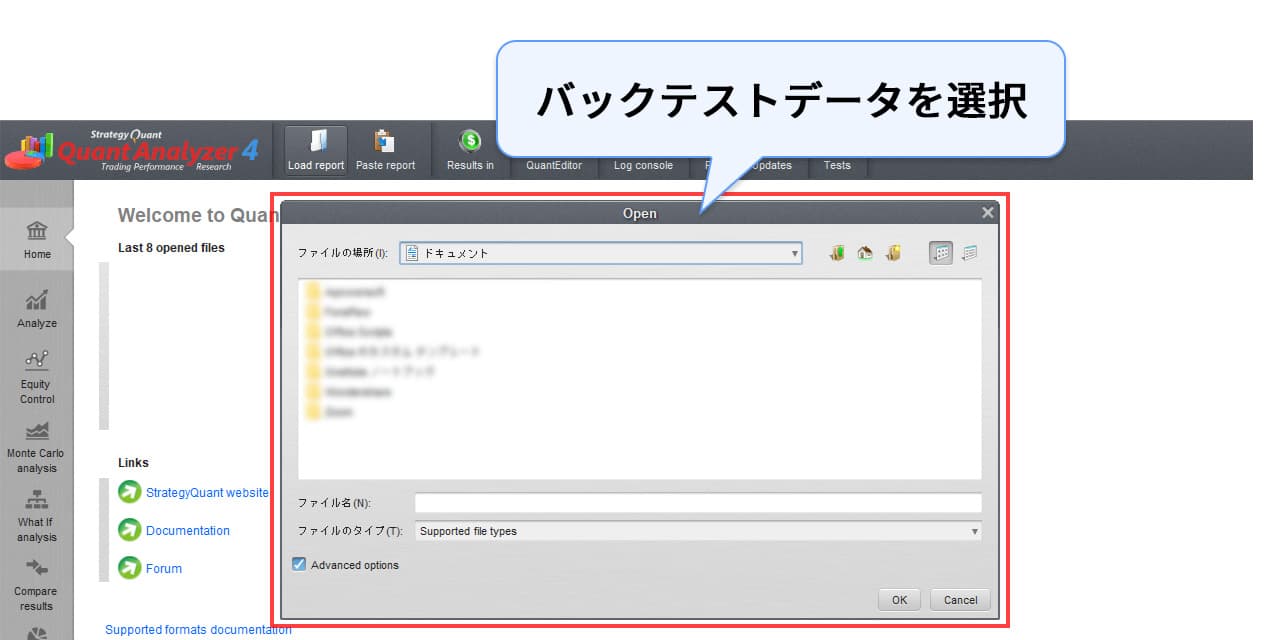Switch to details view in file dialog
This screenshot has width=1266, height=640.
tap(969, 254)
